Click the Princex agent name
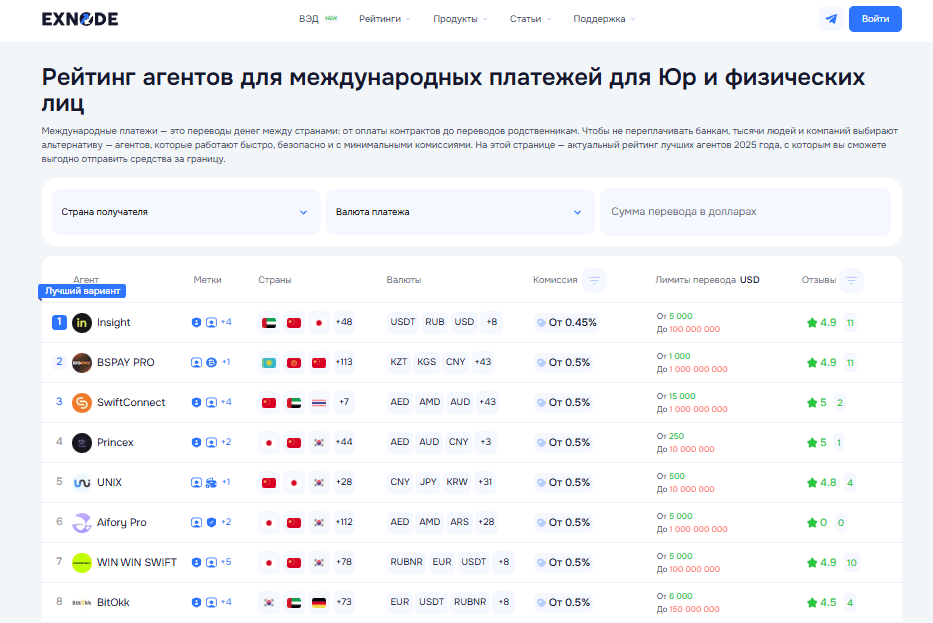This screenshot has width=933, height=623. point(115,443)
